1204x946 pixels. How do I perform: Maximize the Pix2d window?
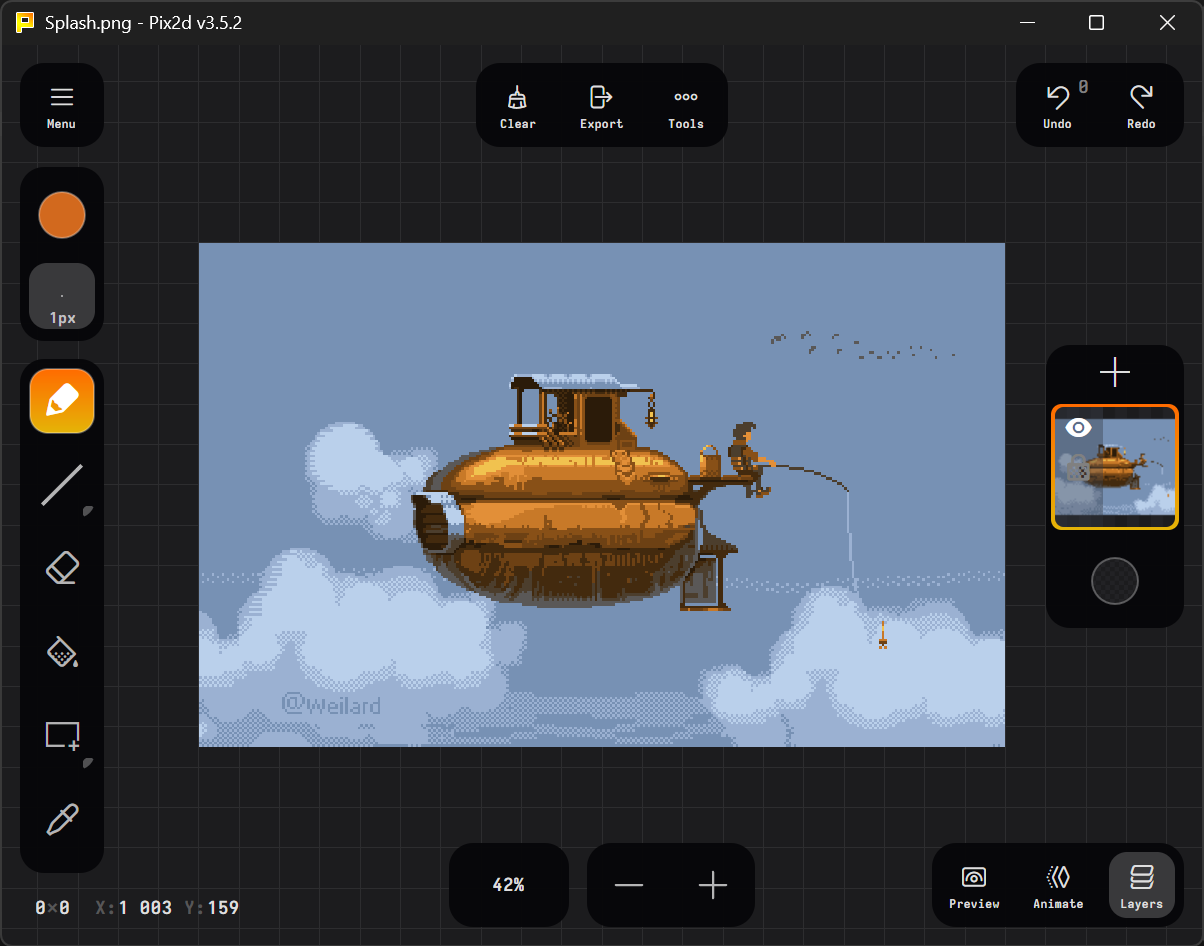pyautogui.click(x=1096, y=22)
